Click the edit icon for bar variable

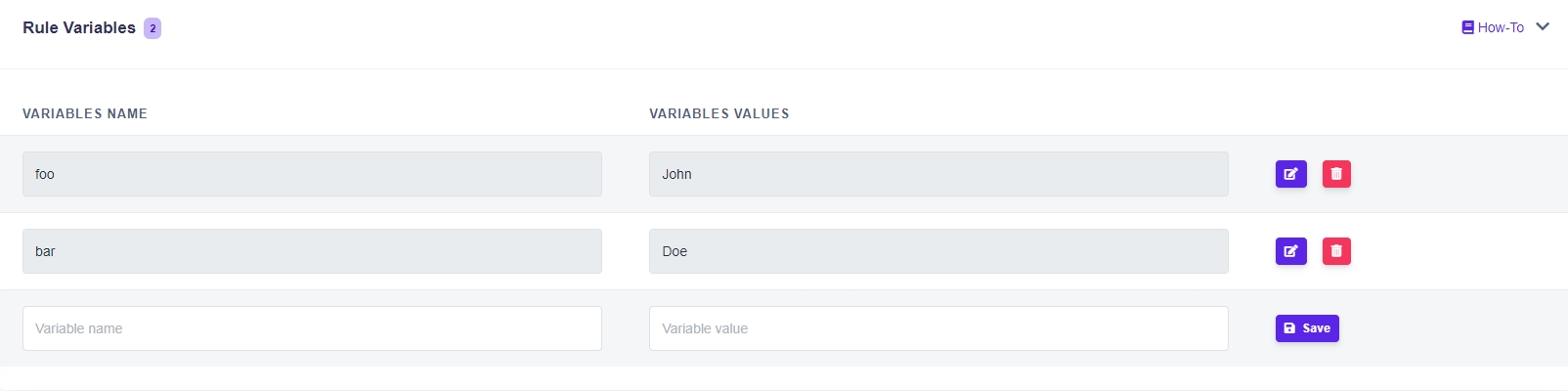click(1290, 251)
